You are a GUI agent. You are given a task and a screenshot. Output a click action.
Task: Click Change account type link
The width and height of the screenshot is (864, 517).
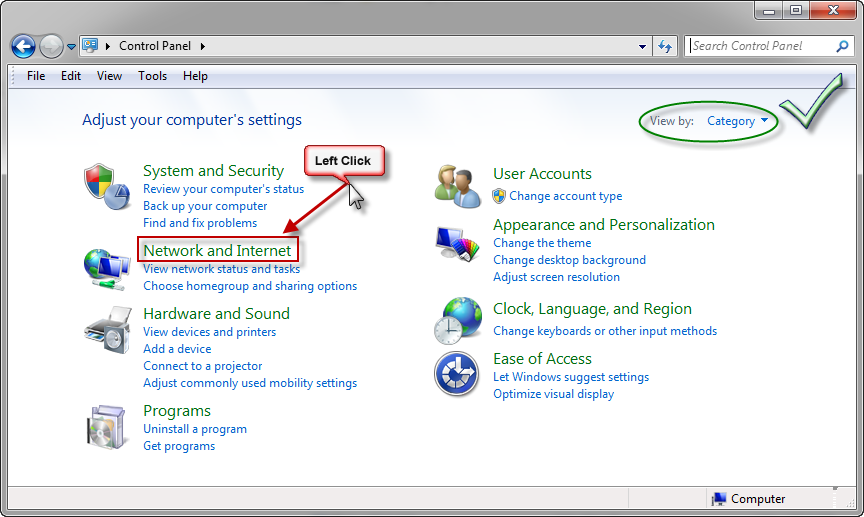tap(565, 196)
